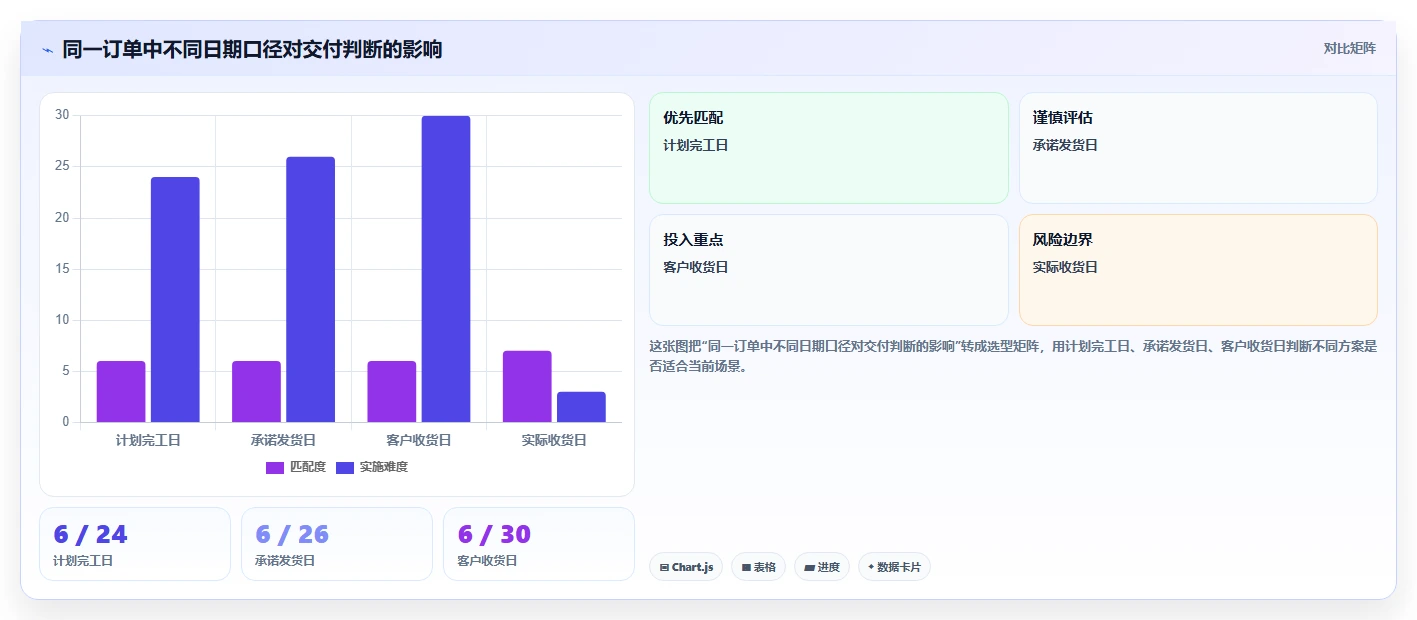The width and height of the screenshot is (1417, 620).
Task: Click 客户收货日 text in the 投入重点 card
Action: point(696,267)
